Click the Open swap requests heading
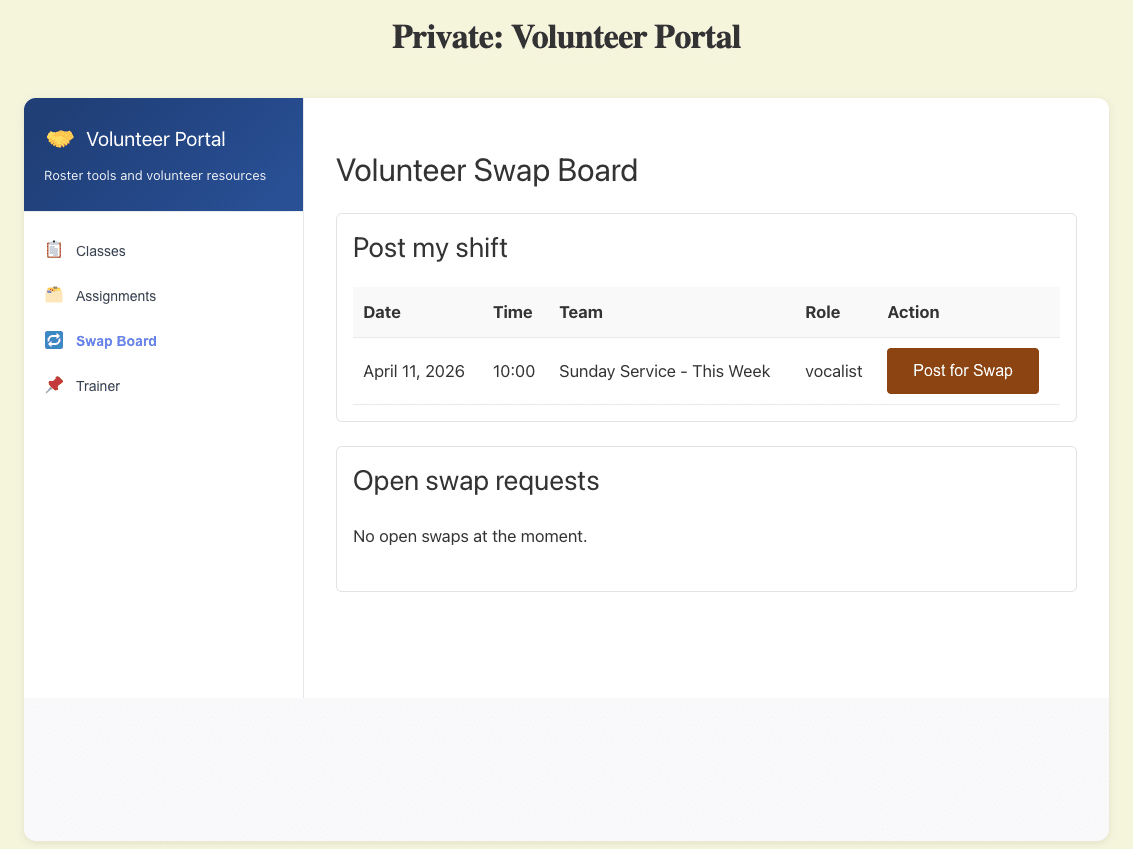This screenshot has height=849, width=1133. click(476, 481)
